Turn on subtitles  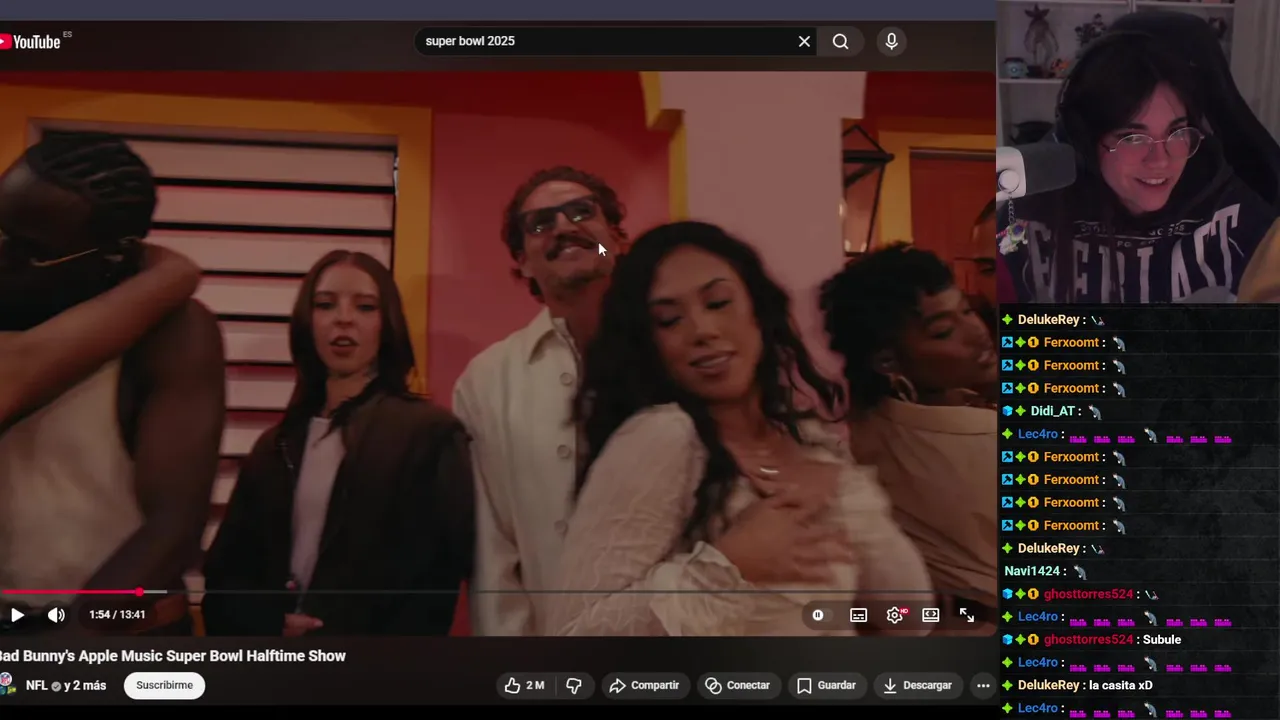click(x=858, y=615)
